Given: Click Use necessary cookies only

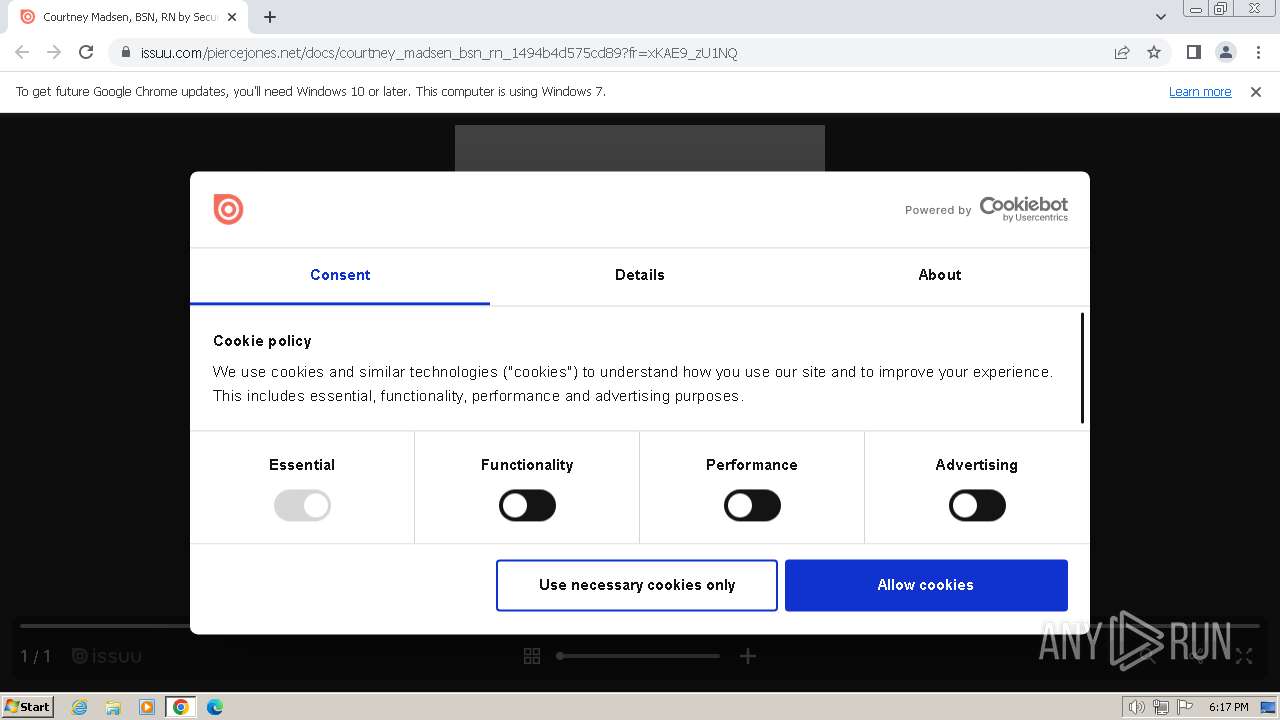Looking at the screenshot, I should (x=637, y=585).
